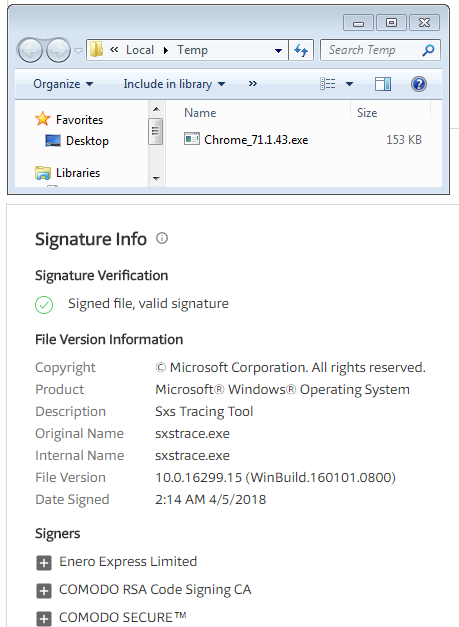Refresh the Temp folder view

(301, 50)
